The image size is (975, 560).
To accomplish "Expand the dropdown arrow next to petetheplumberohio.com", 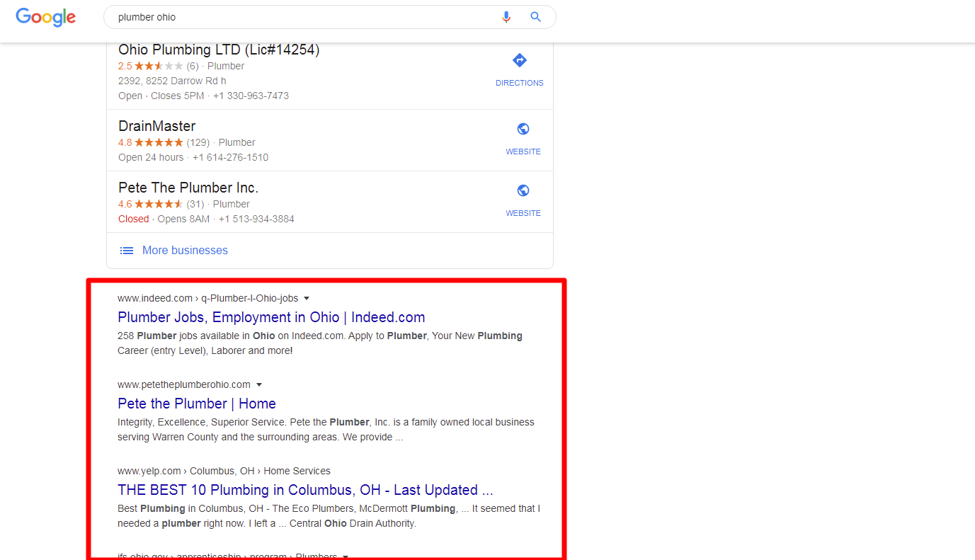I will tap(259, 385).
